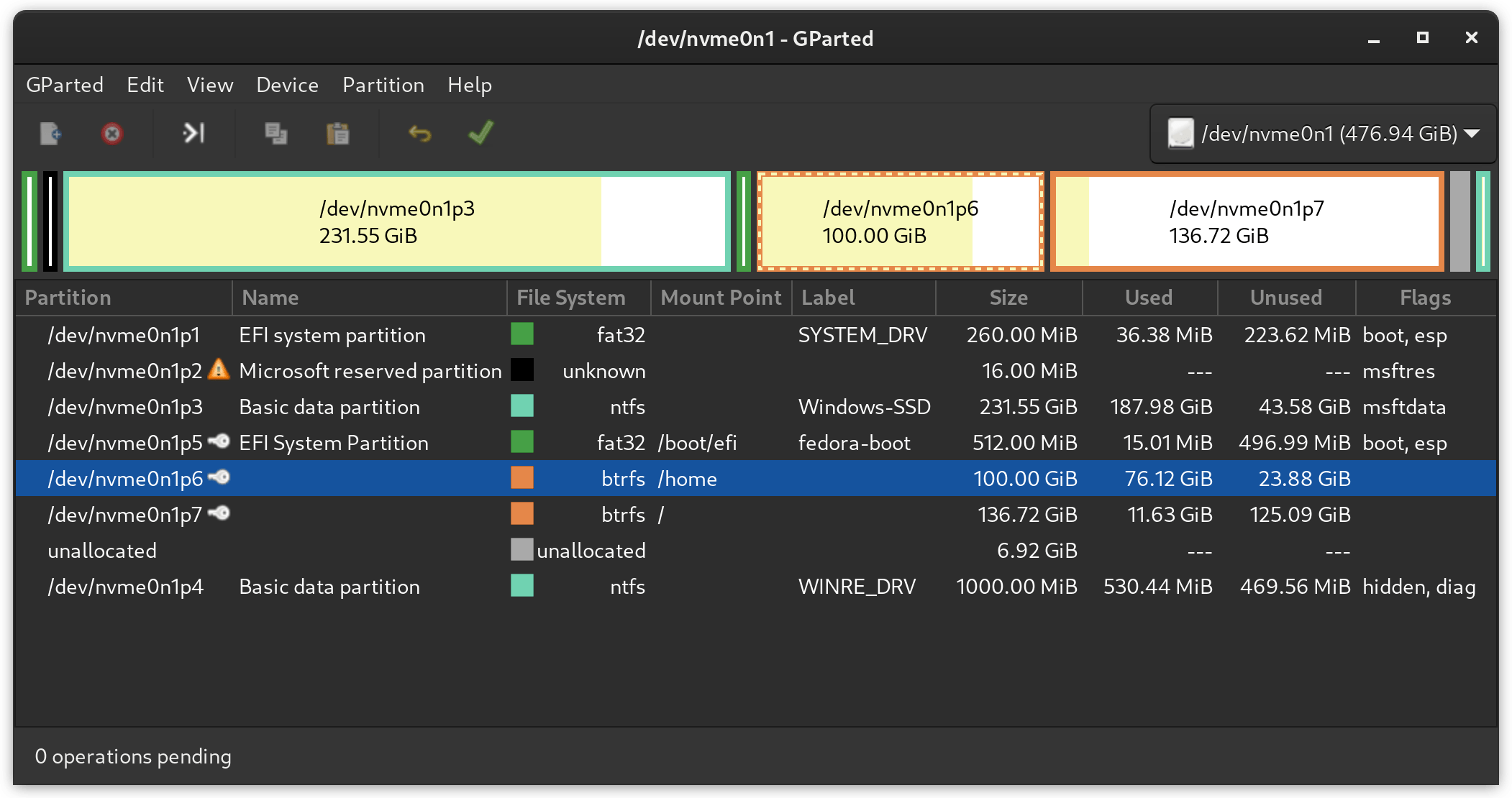Click orange btrfs color swatch for nvme0n1p7

click(522, 514)
